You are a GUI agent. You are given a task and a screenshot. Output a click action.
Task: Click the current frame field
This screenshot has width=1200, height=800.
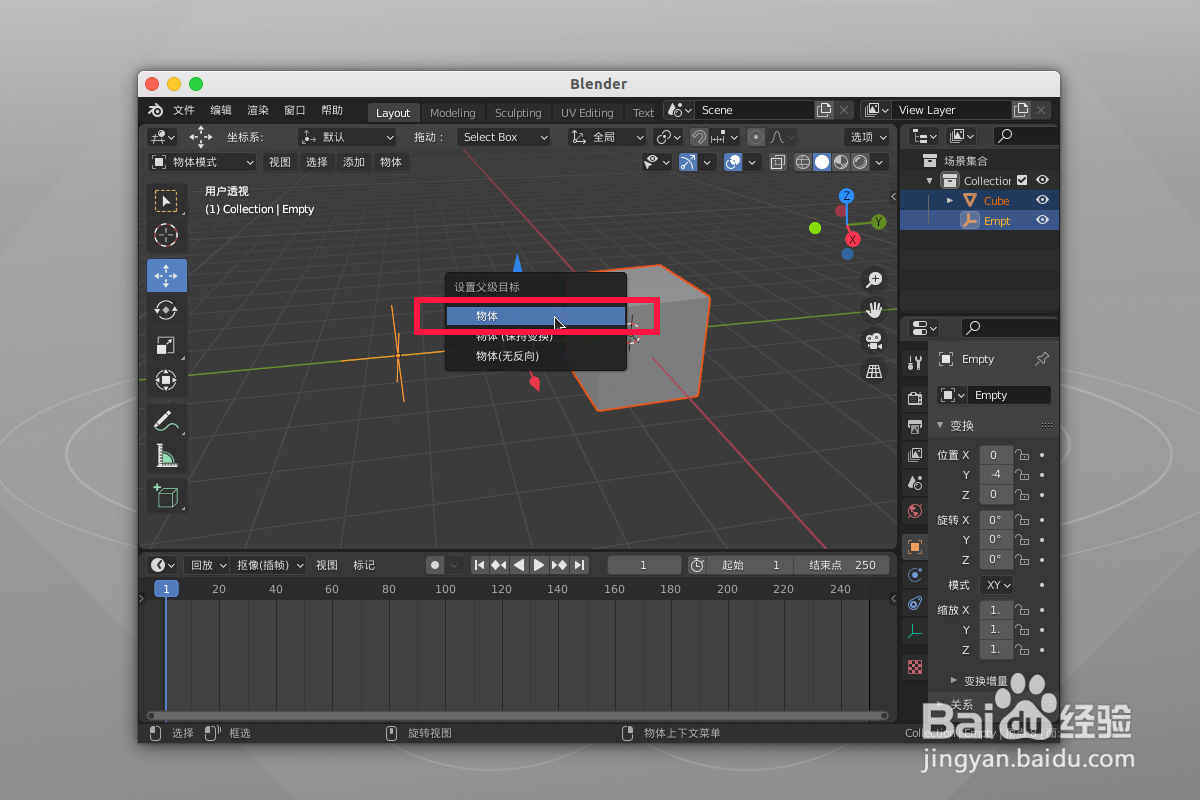pos(644,565)
